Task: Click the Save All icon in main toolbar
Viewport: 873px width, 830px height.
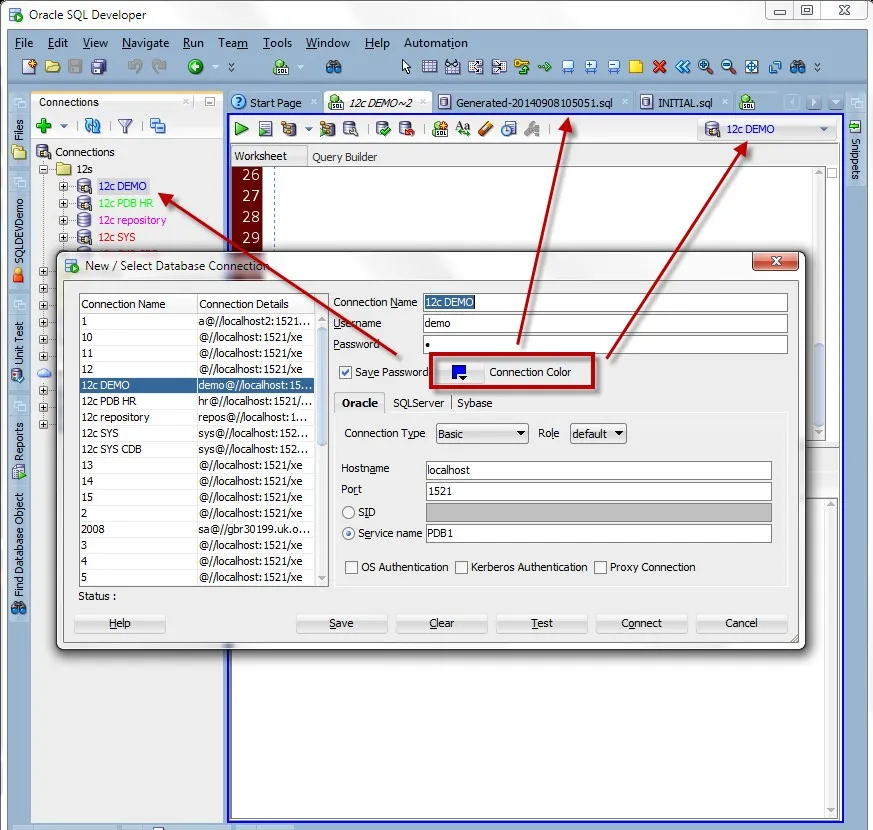Action: click(99, 67)
